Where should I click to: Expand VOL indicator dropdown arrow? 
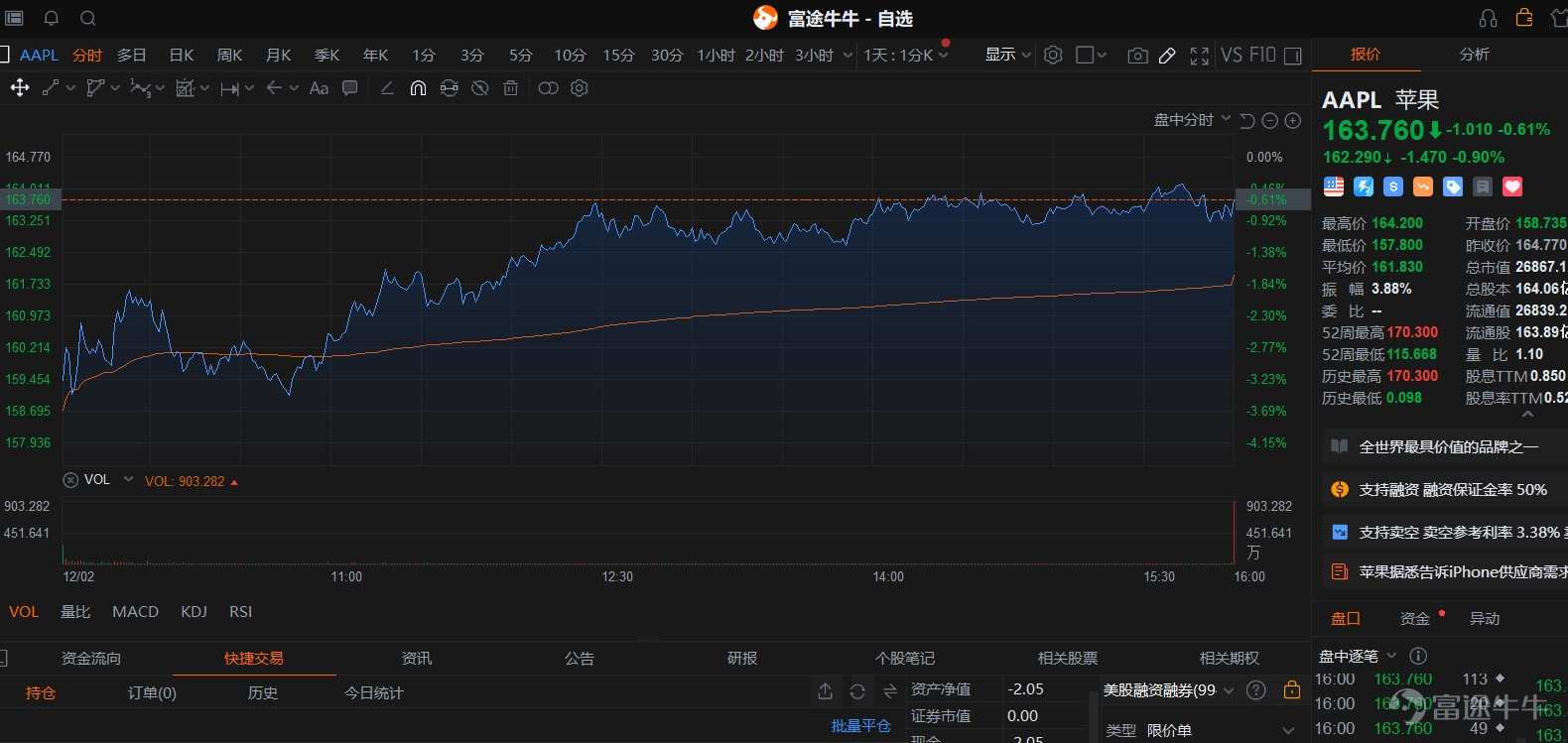[x=128, y=479]
